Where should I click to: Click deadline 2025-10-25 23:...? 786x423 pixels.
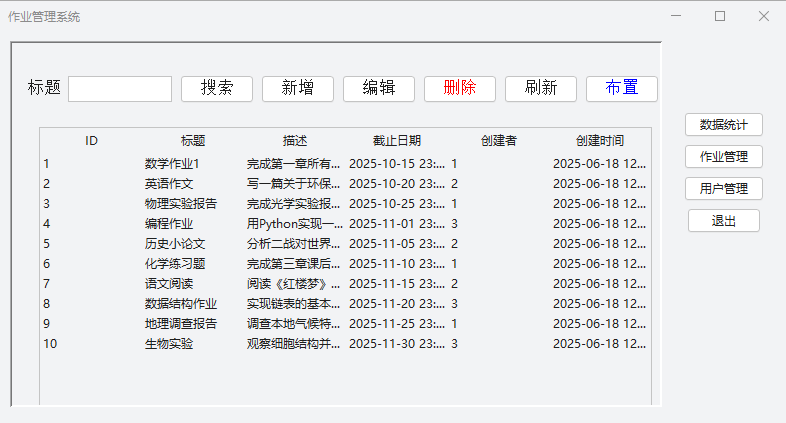coord(397,204)
